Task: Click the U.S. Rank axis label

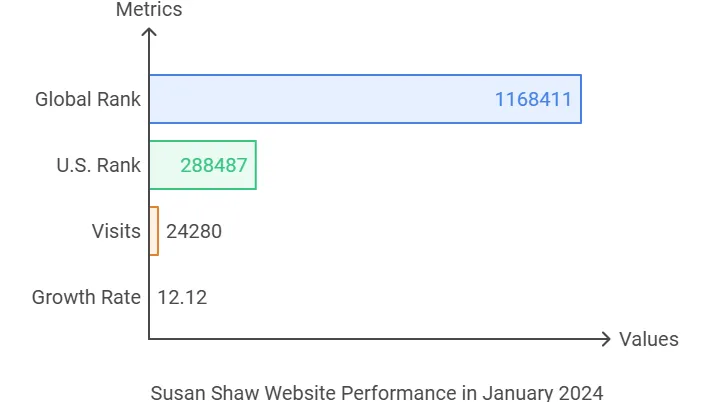Action: [x=98, y=165]
